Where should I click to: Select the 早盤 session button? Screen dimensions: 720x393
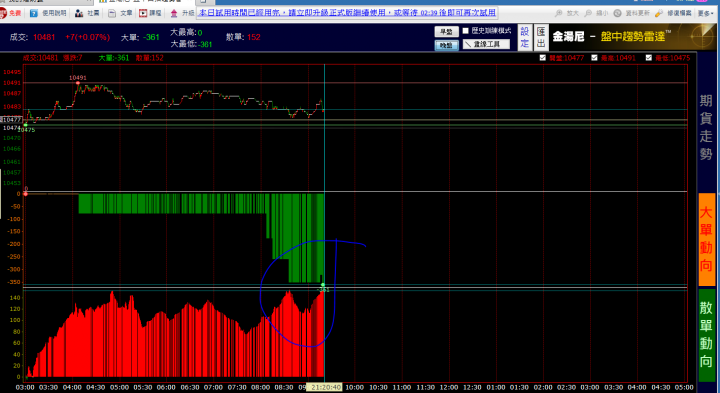446,32
